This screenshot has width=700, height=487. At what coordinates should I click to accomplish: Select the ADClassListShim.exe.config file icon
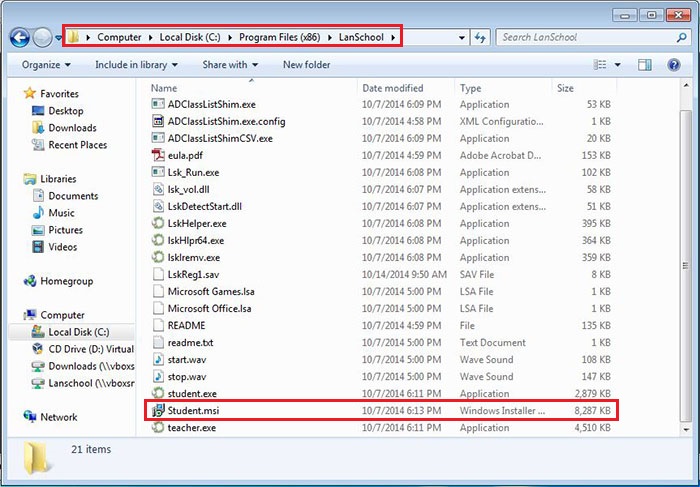tap(158, 121)
